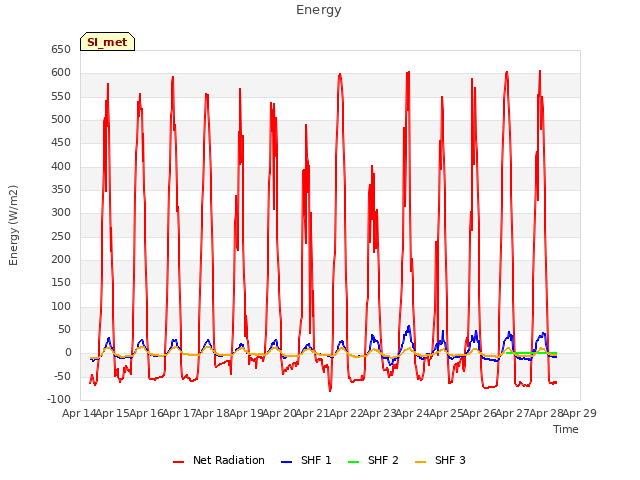This screenshot has height=480, width=640.
Task: Click the blue SHF 1 legend marker
Action: coord(287,462)
